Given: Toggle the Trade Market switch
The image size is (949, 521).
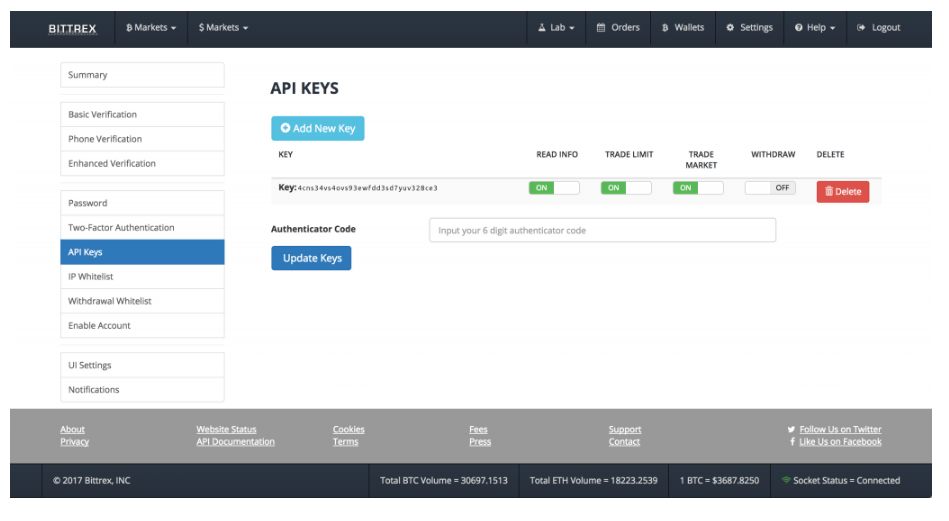Looking at the screenshot, I should click(x=698, y=188).
